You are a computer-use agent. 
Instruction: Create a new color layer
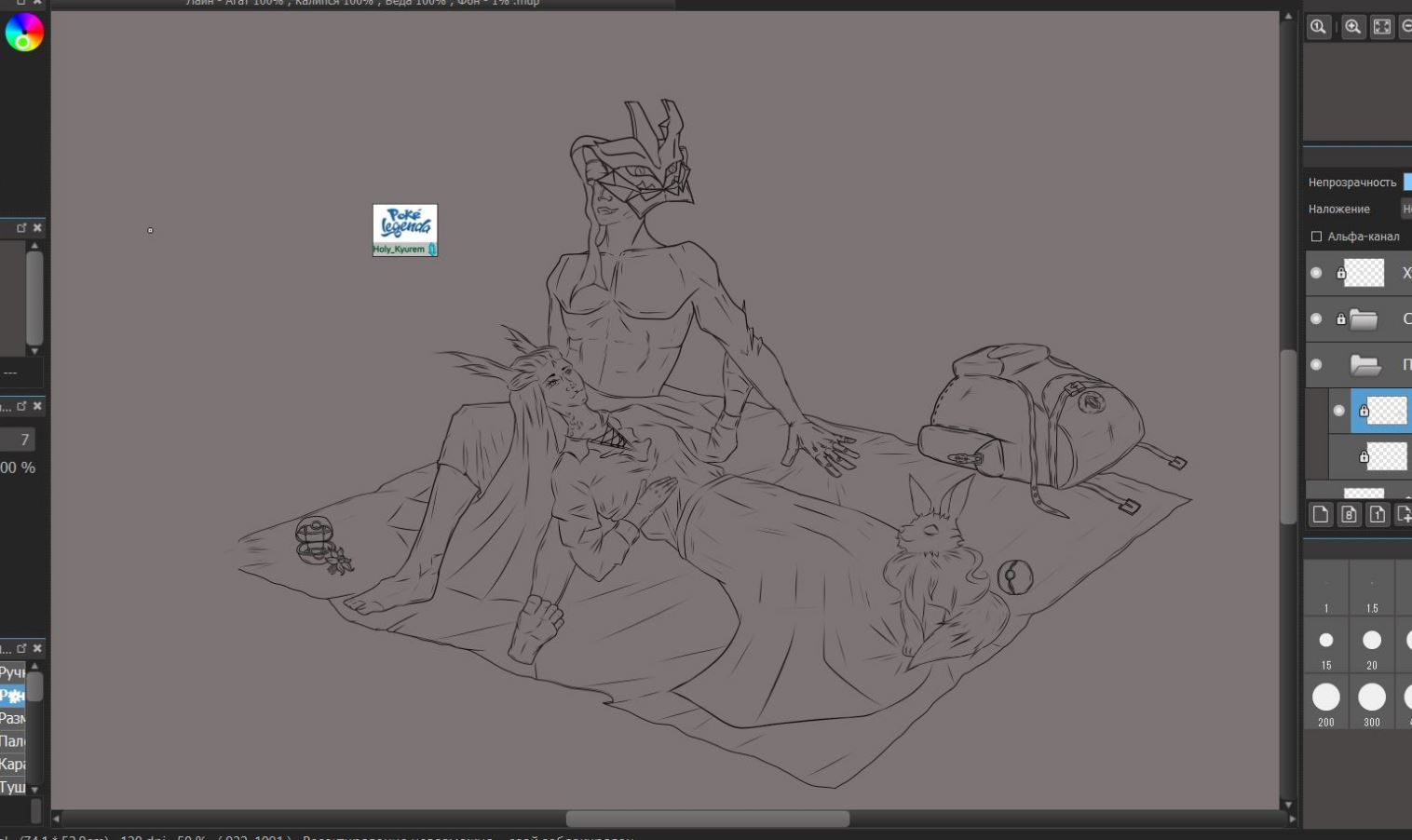click(x=1320, y=514)
